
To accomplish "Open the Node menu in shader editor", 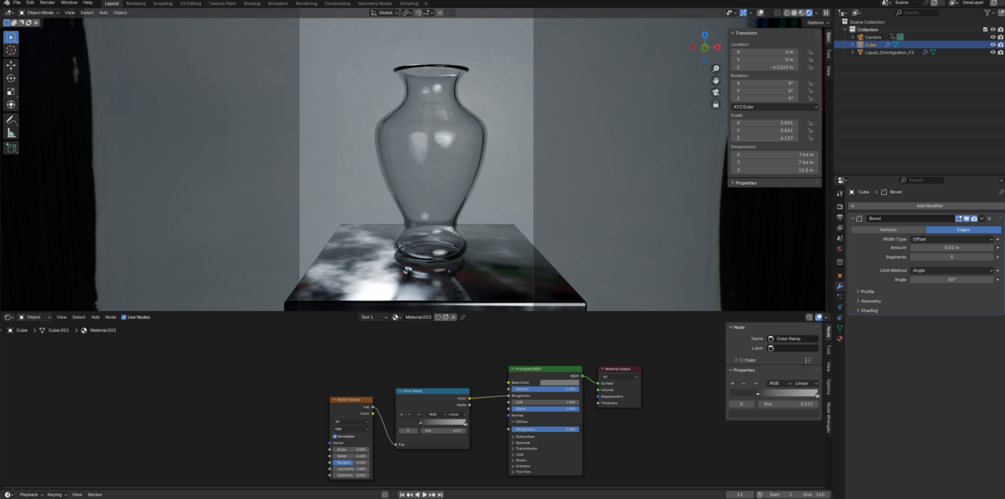I will 110,317.
